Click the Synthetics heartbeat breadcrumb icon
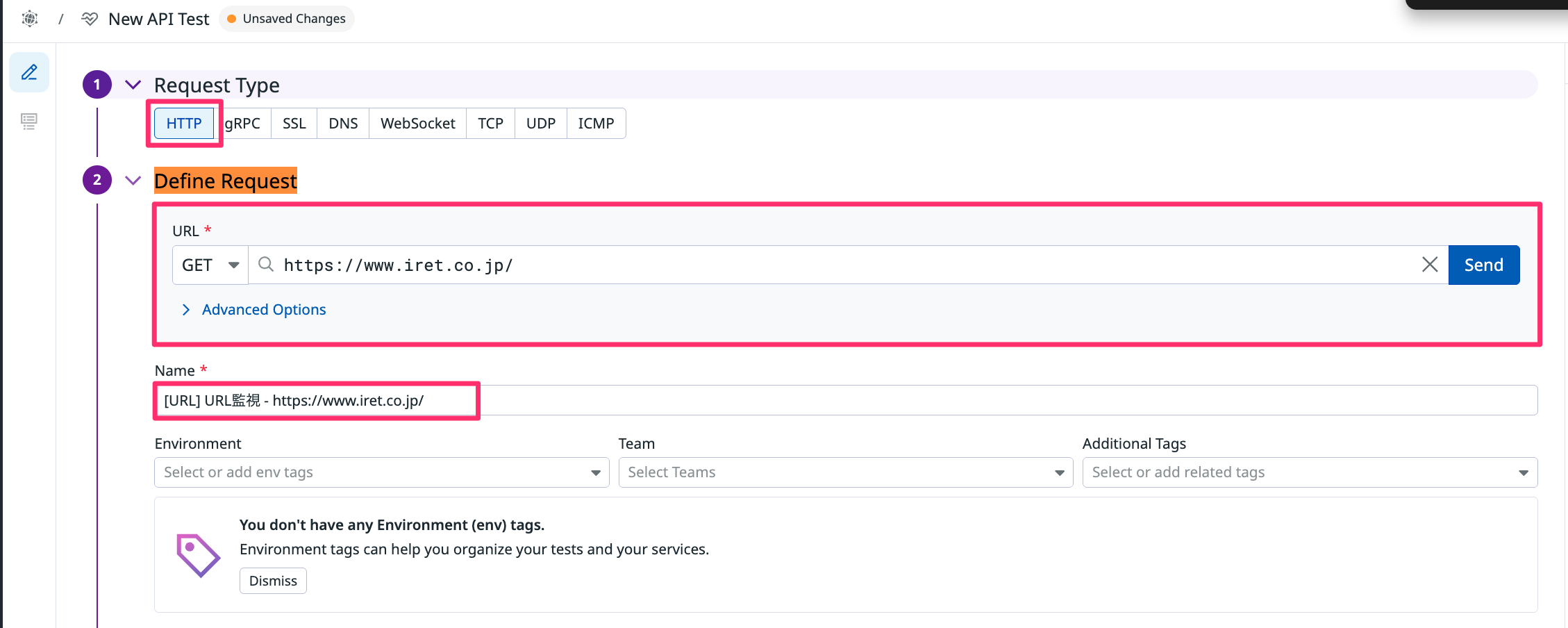 tap(90, 19)
